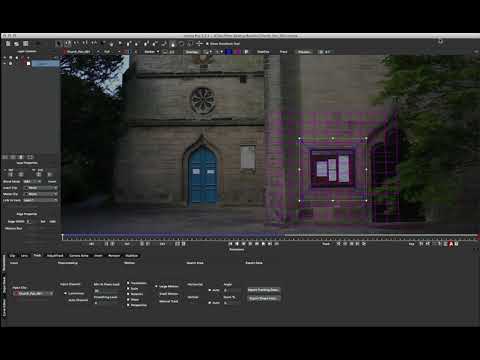Play the clip forward
This screenshot has height=360, width=480.
[x=263, y=244]
